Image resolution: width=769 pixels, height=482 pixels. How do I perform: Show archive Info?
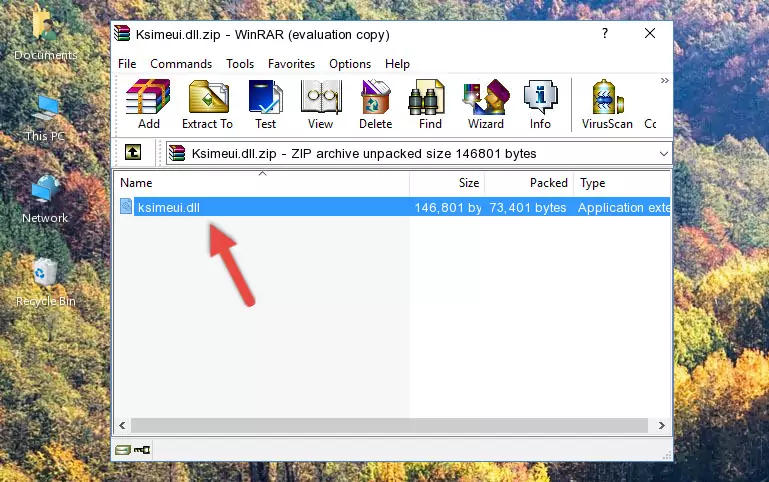point(540,104)
